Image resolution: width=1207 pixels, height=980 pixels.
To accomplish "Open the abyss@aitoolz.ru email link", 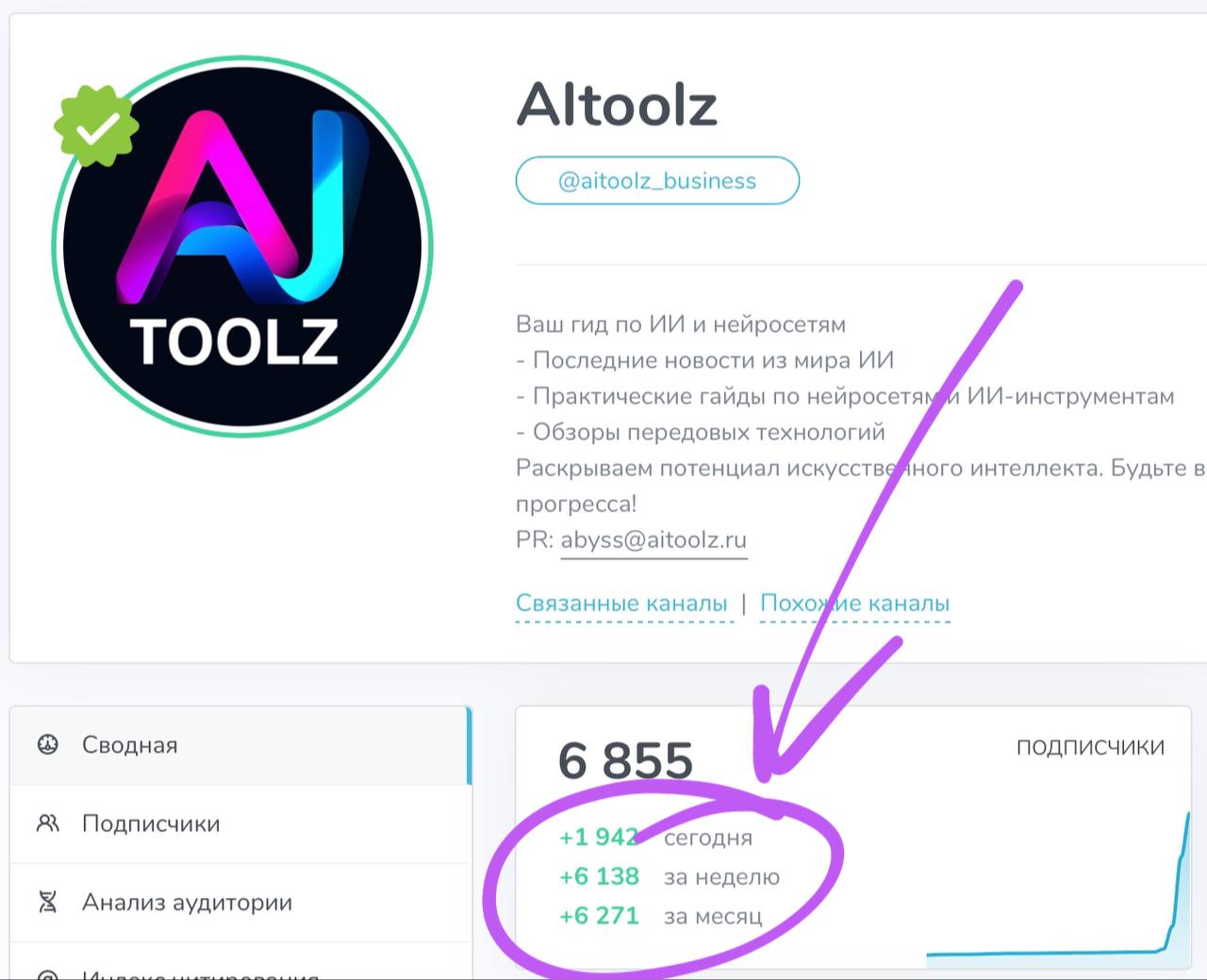I will (x=653, y=540).
